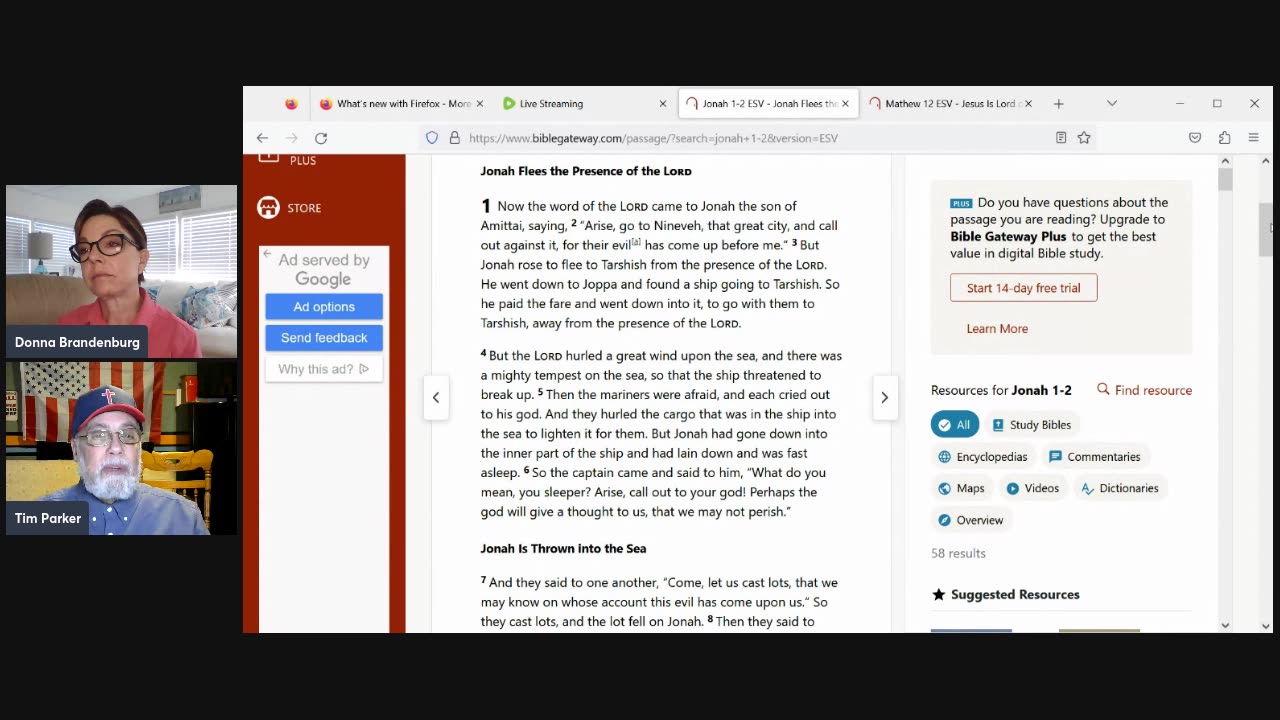This screenshot has height=720, width=1280.
Task: Open the Bible Gateway Store icon
Action: 268,207
